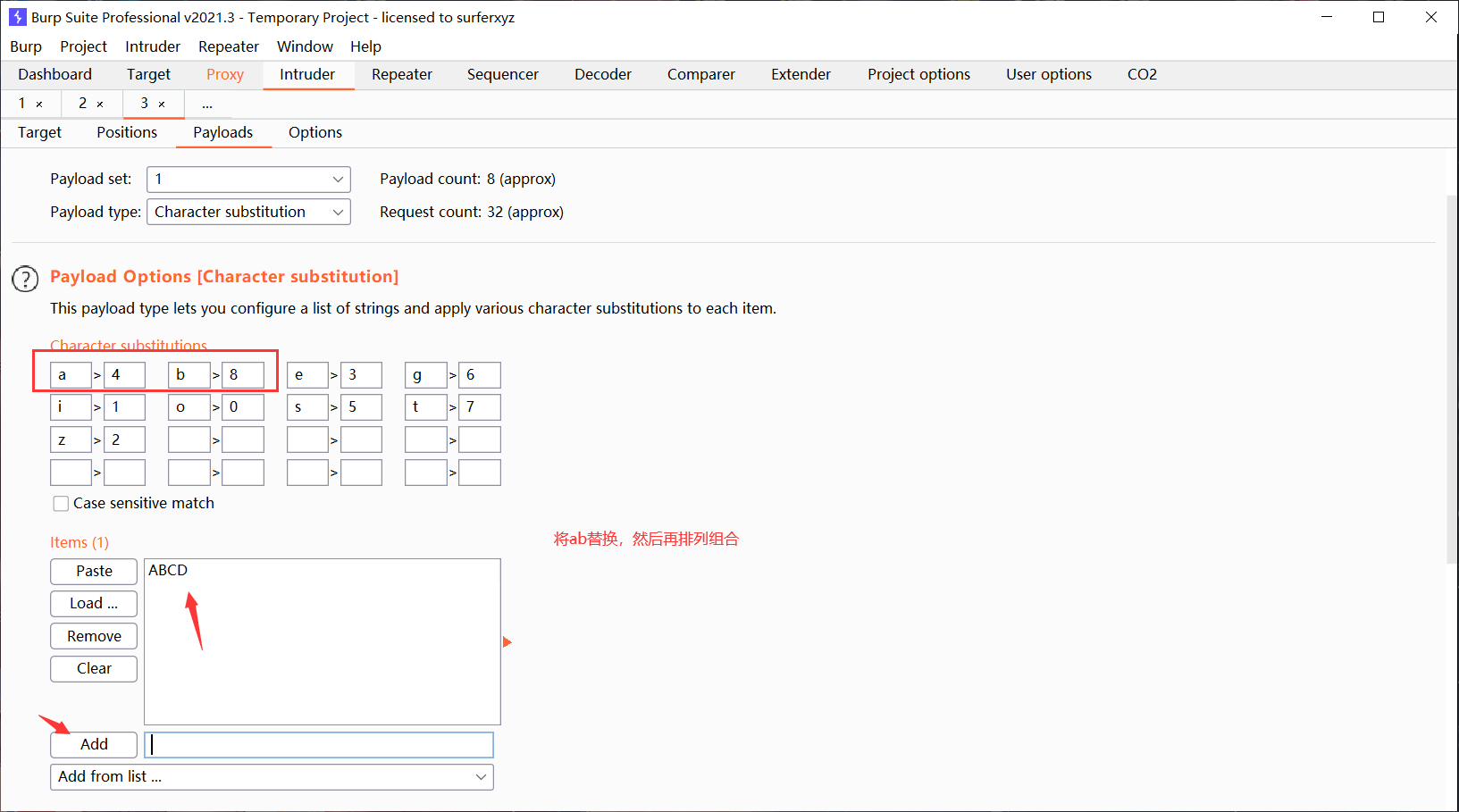Open the Extender tab
Image resolution: width=1459 pixels, height=812 pixels.
click(x=801, y=75)
